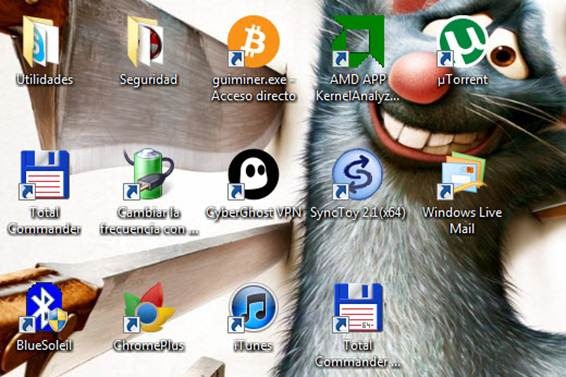Click the "CyberGhost VPN" label text
The width and height of the screenshot is (566, 377).
point(253,213)
